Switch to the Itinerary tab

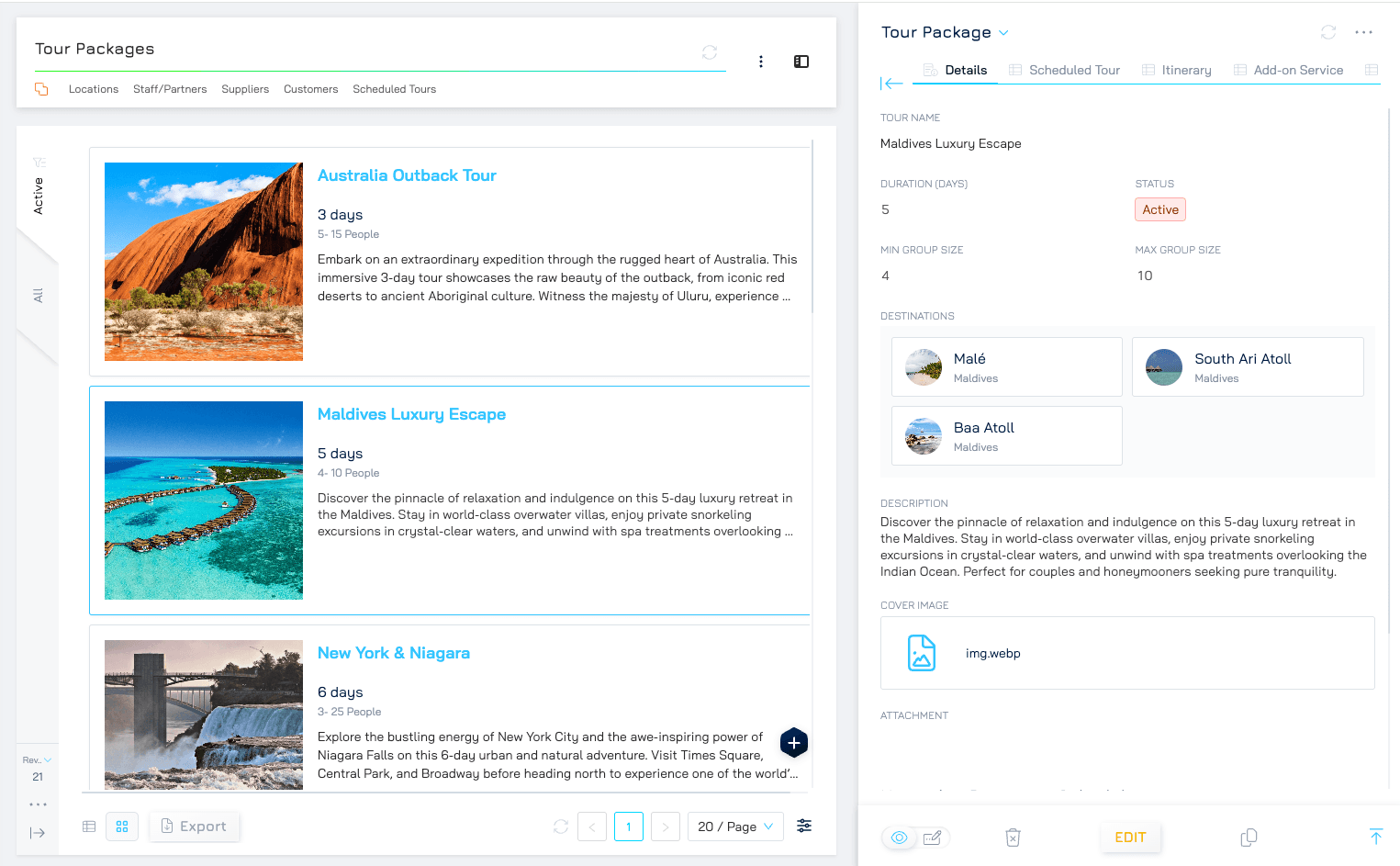[x=1177, y=70]
